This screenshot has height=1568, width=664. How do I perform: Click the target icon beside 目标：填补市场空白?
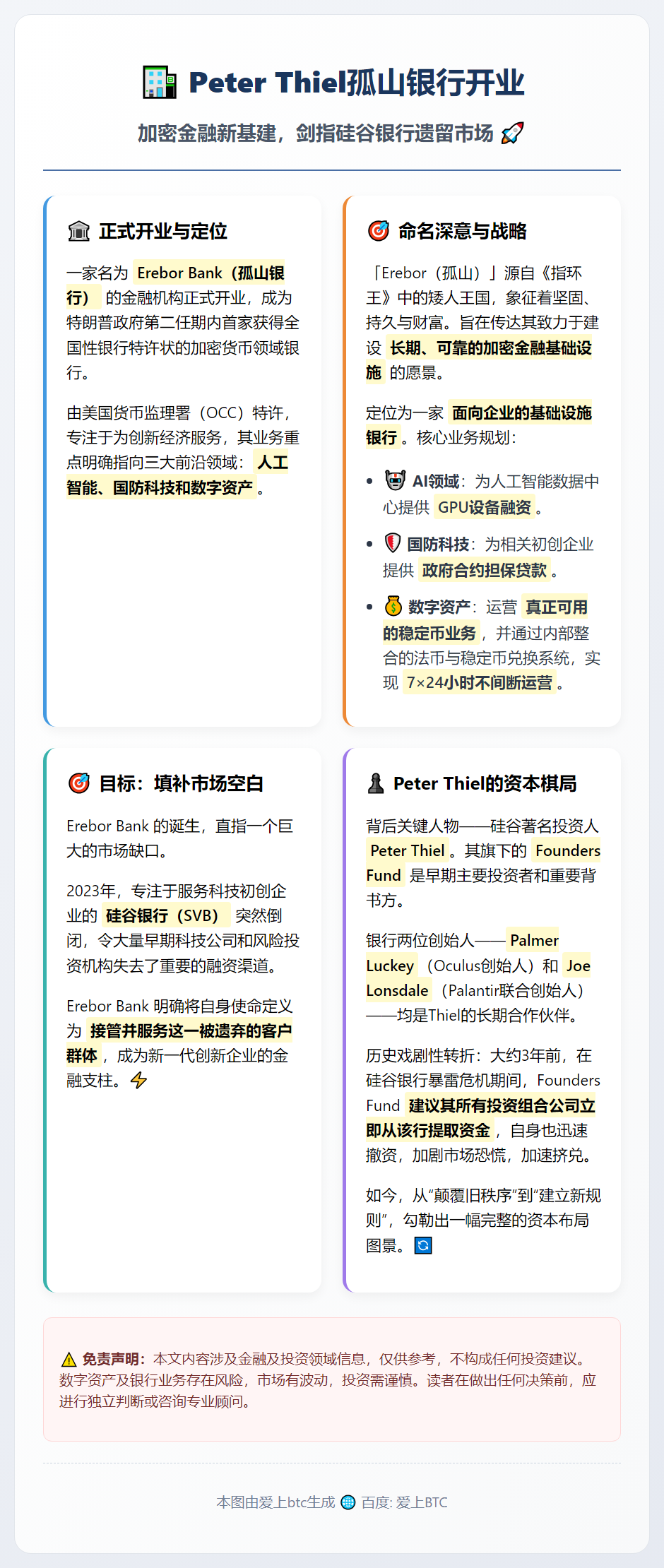78,783
